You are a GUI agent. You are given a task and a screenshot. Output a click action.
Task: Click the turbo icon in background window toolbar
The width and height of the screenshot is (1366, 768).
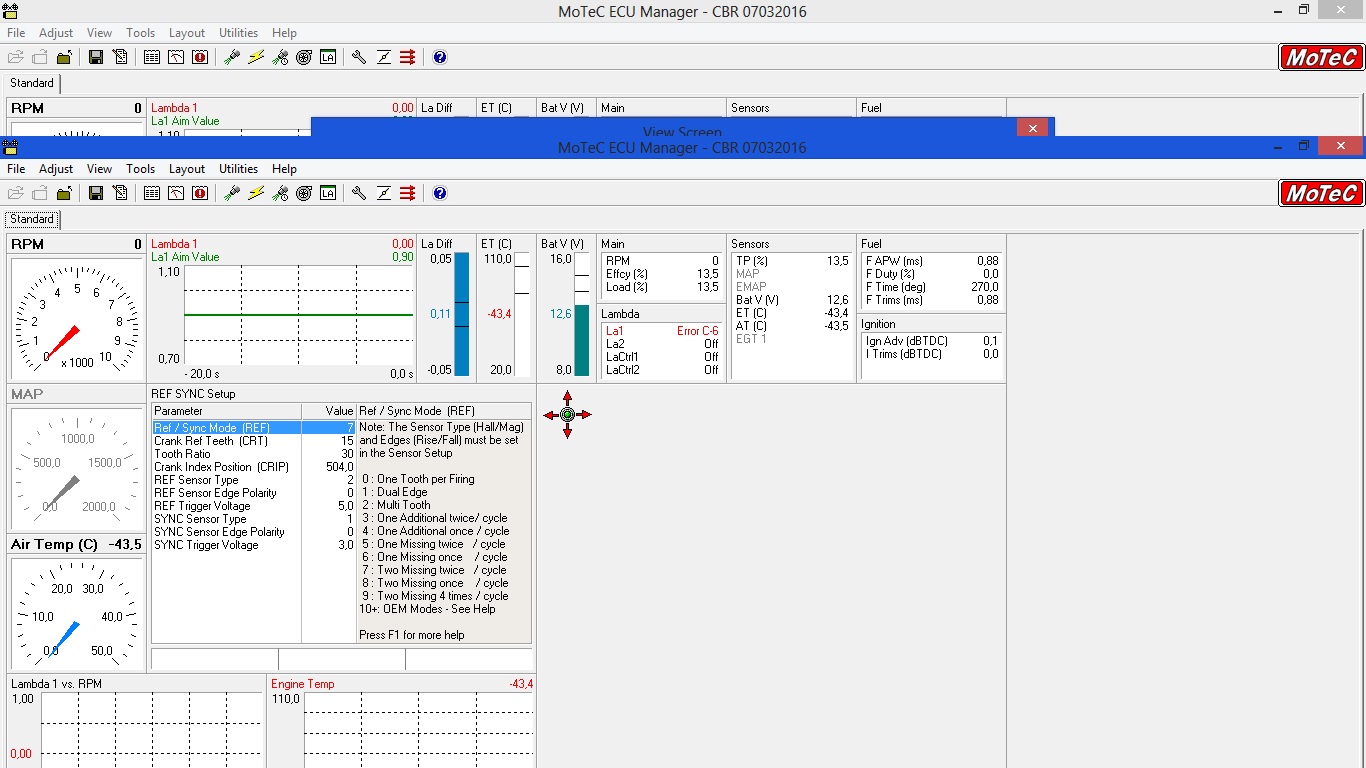click(304, 57)
